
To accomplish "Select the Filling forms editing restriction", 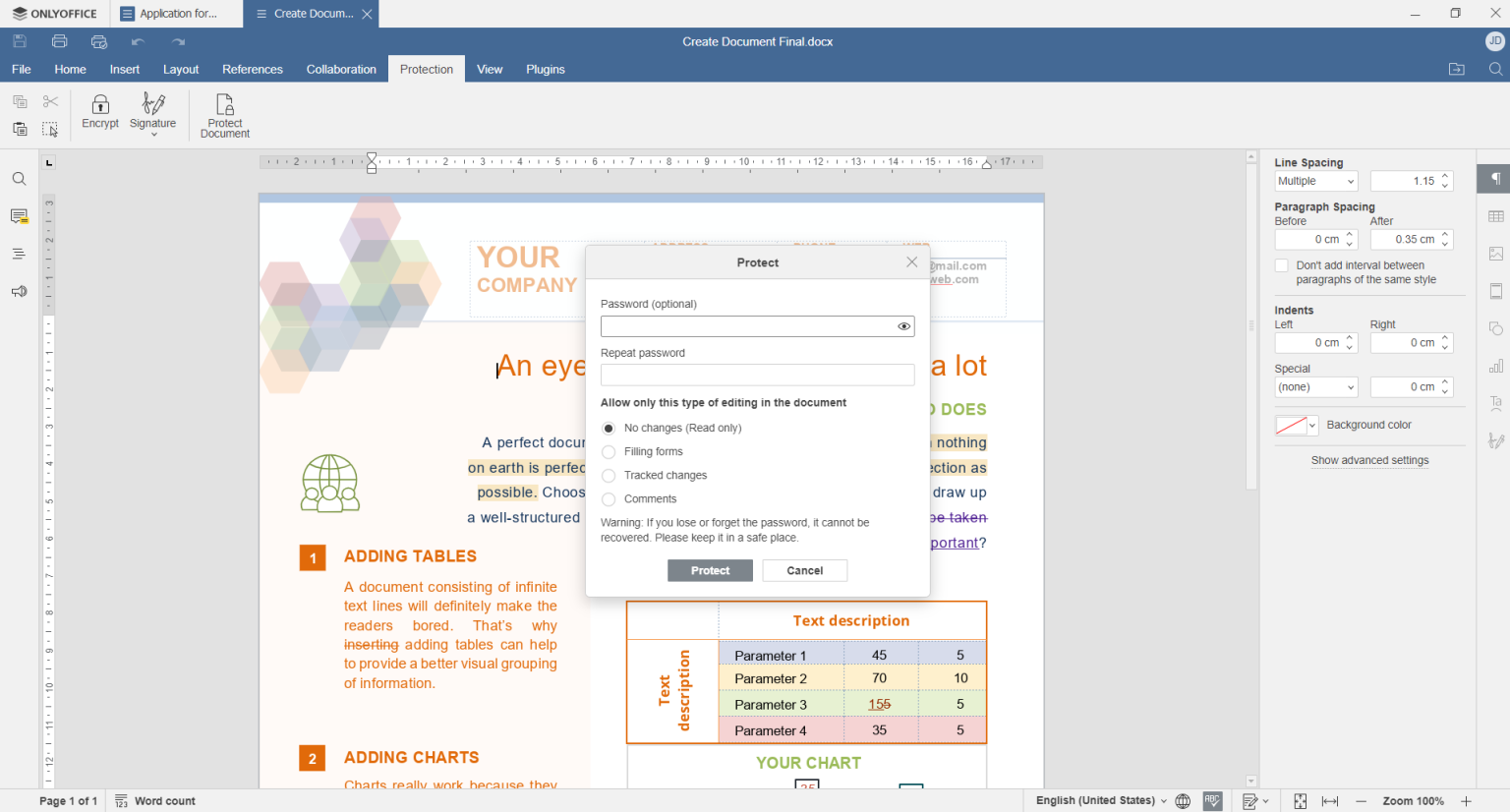I will pos(608,451).
